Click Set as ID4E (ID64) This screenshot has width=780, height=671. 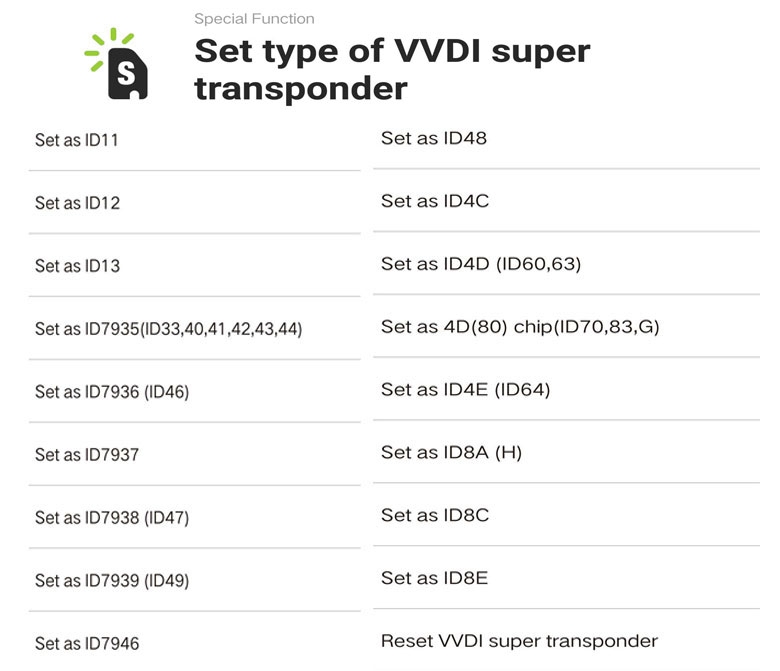pos(465,390)
